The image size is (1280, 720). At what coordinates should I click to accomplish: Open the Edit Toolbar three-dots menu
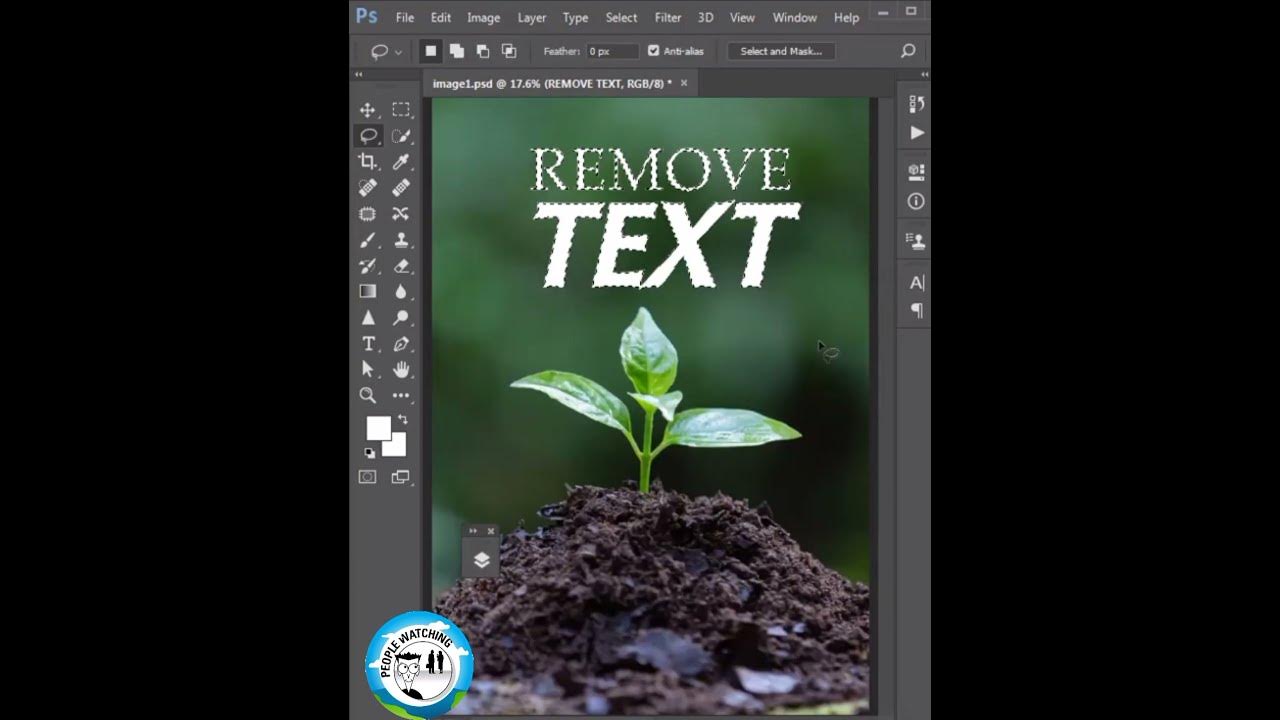(401, 395)
